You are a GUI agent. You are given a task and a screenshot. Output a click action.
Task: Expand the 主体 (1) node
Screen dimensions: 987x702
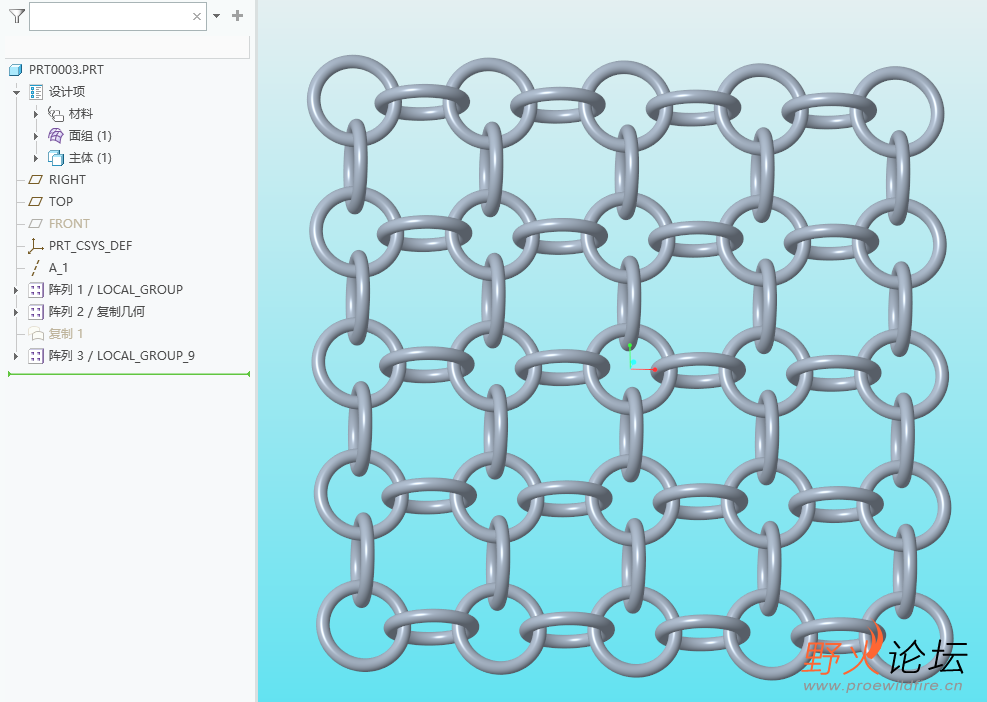(36, 158)
